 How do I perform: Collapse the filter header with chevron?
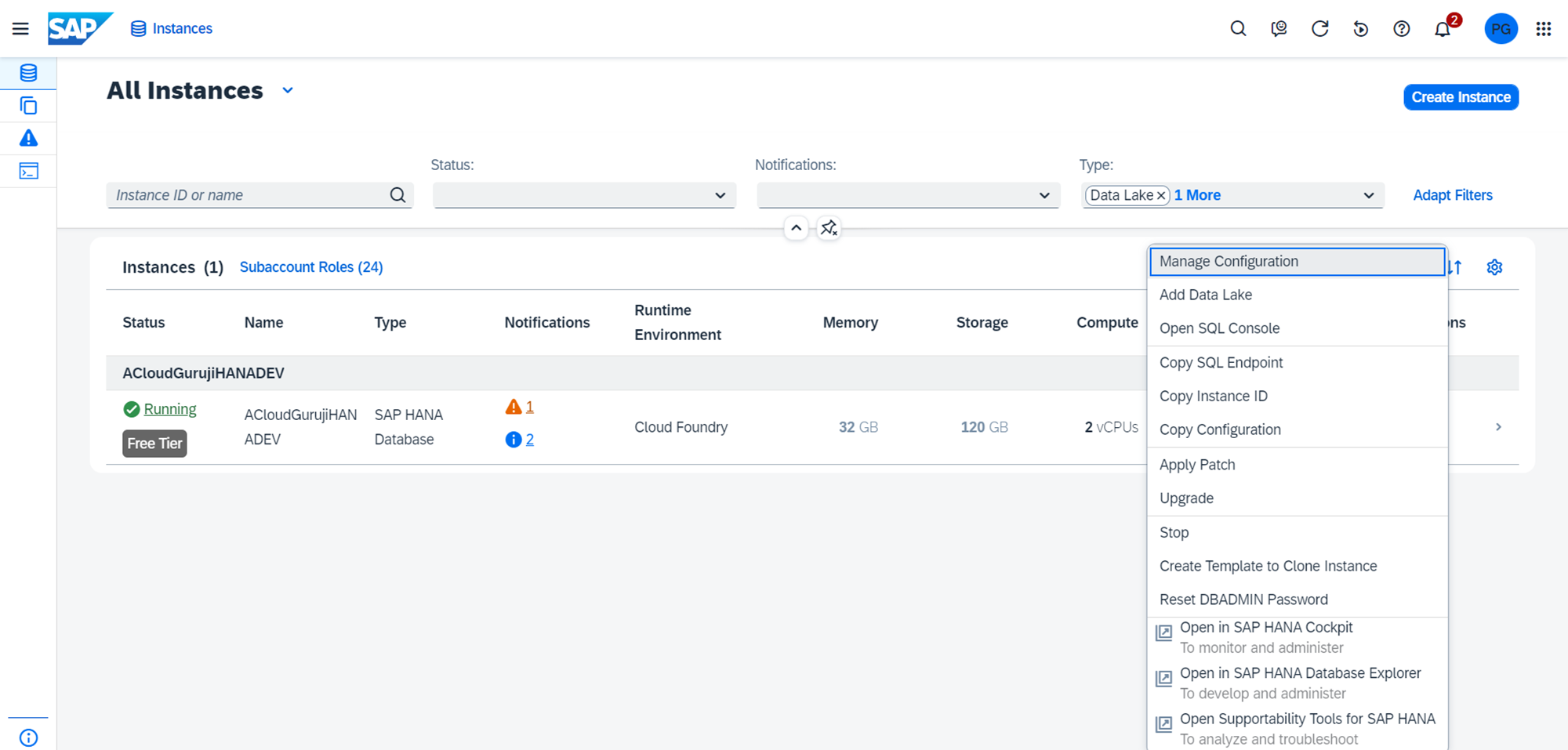(796, 228)
